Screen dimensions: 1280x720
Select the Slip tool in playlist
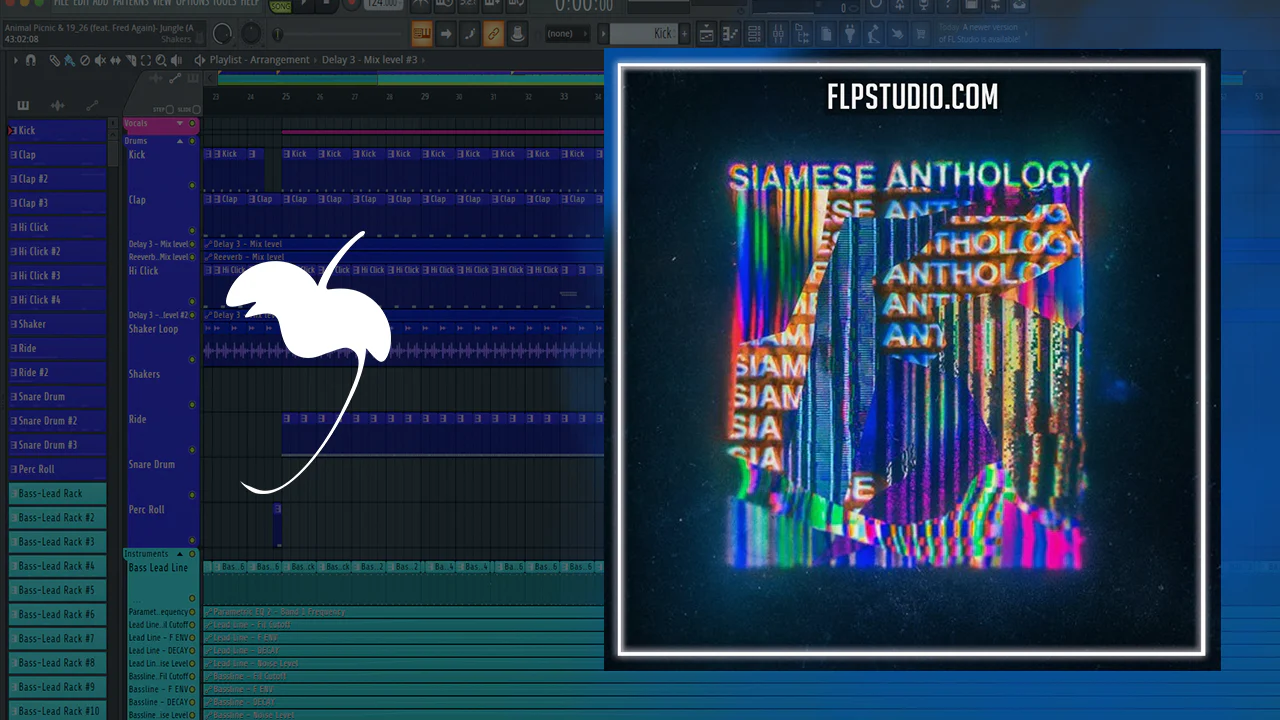pyautogui.click(x=115, y=60)
